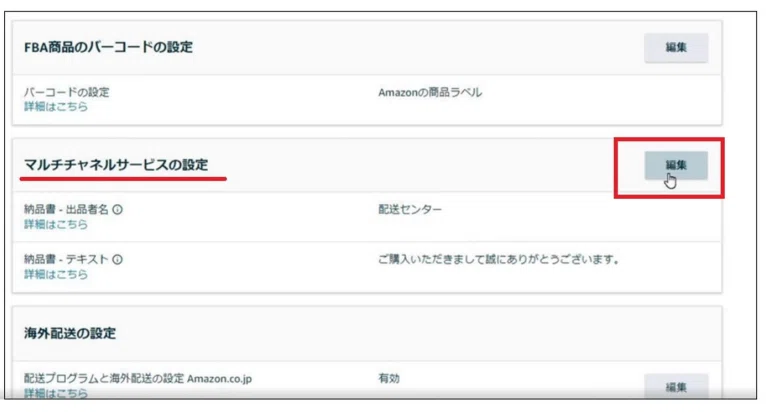Click the マルチチャネルサービスの設定 heading

click(116, 165)
